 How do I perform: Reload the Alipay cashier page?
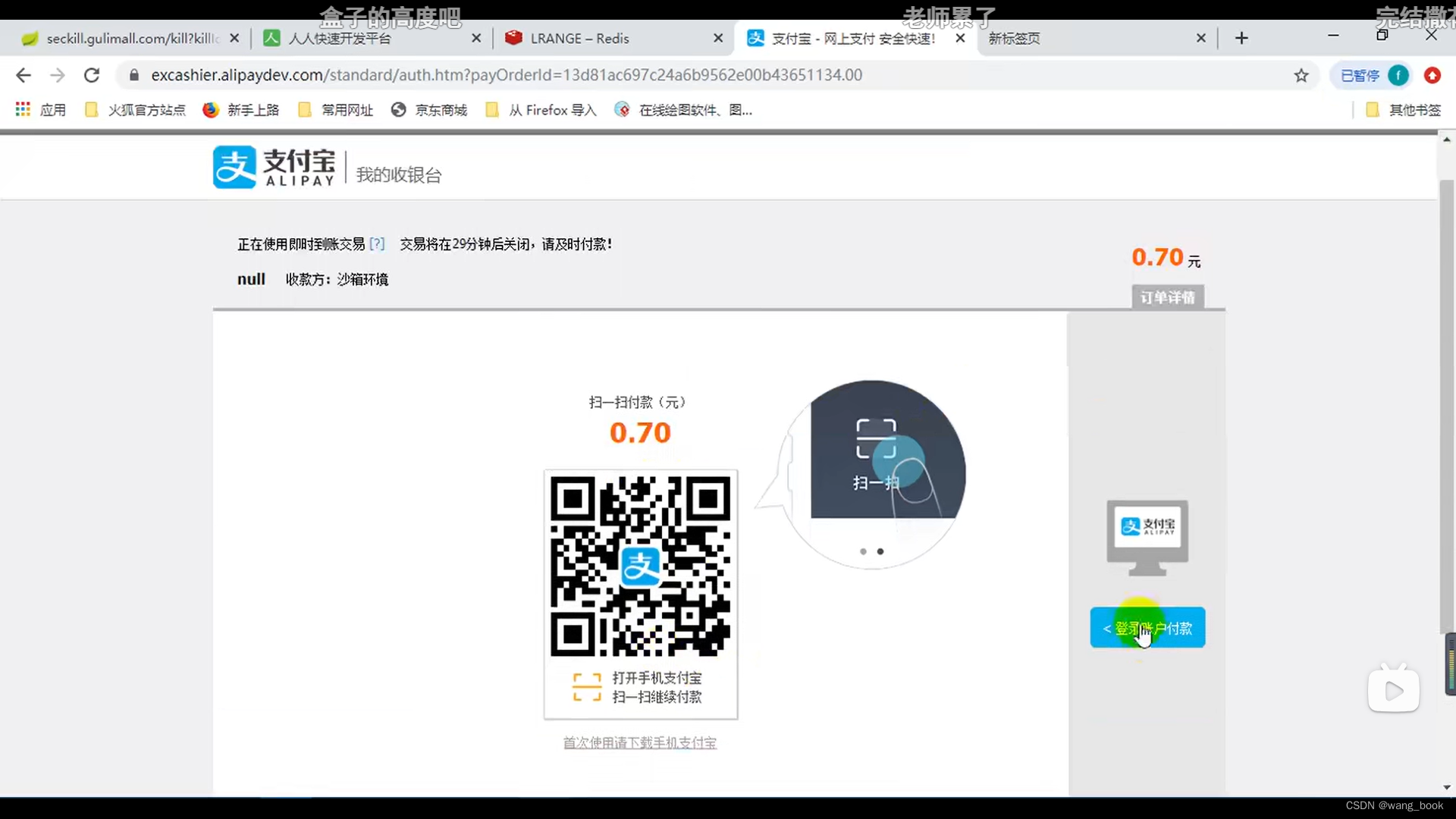click(x=92, y=75)
